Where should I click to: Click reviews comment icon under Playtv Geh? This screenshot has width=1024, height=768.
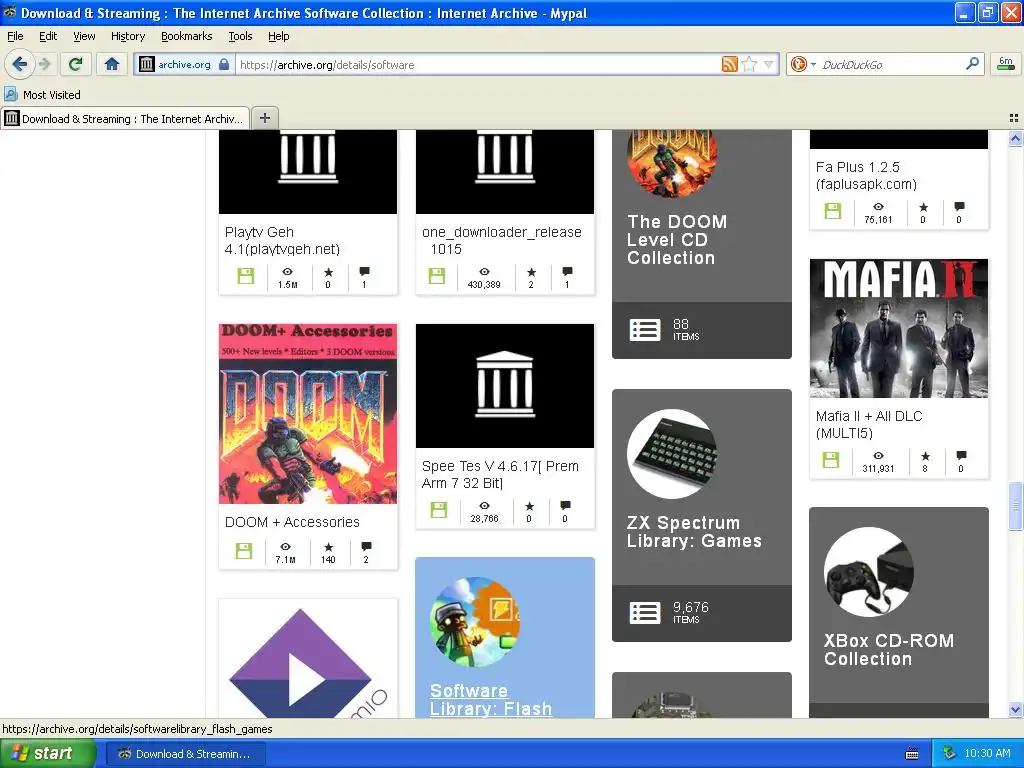coord(364,271)
